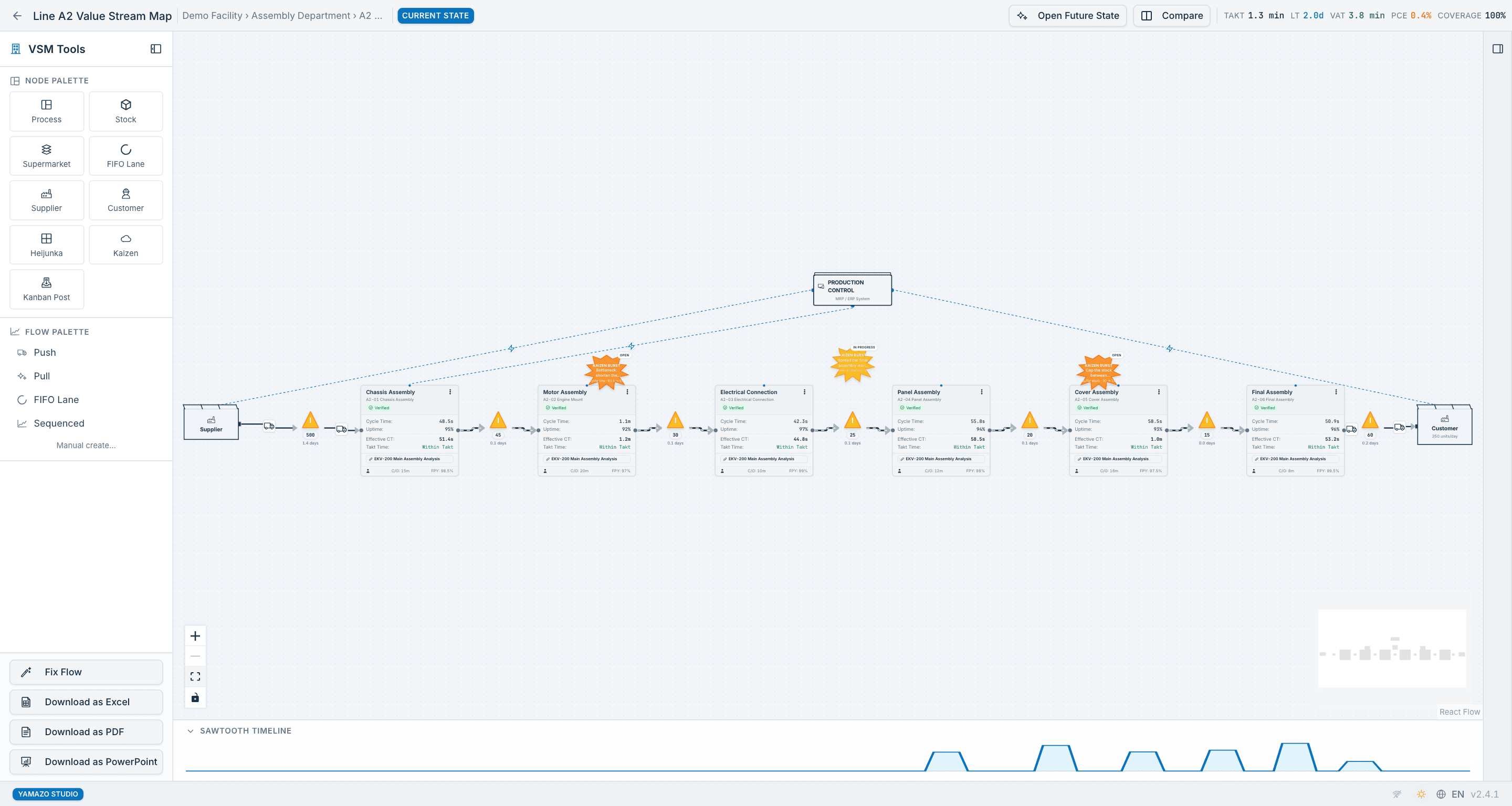The height and width of the screenshot is (806, 1512).
Task: Download the map as PowerPoint
Action: pyautogui.click(x=86, y=762)
